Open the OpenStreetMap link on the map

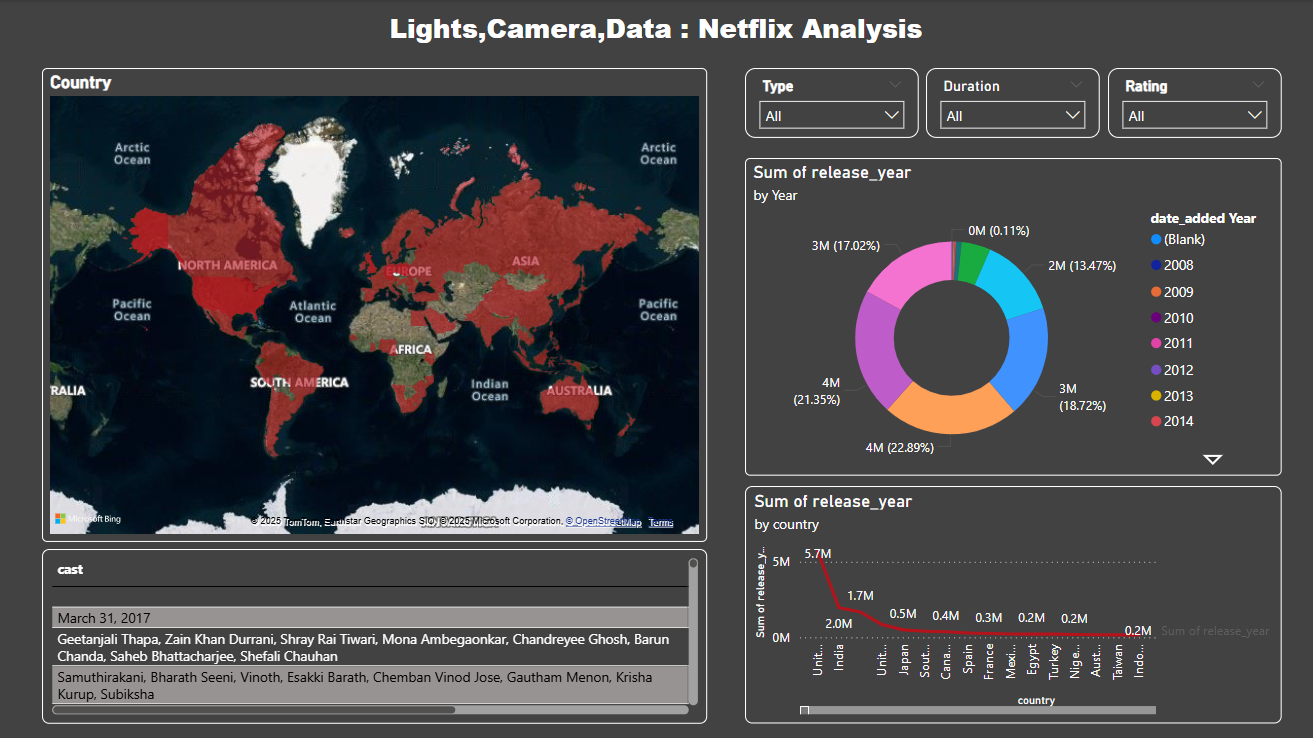click(604, 521)
